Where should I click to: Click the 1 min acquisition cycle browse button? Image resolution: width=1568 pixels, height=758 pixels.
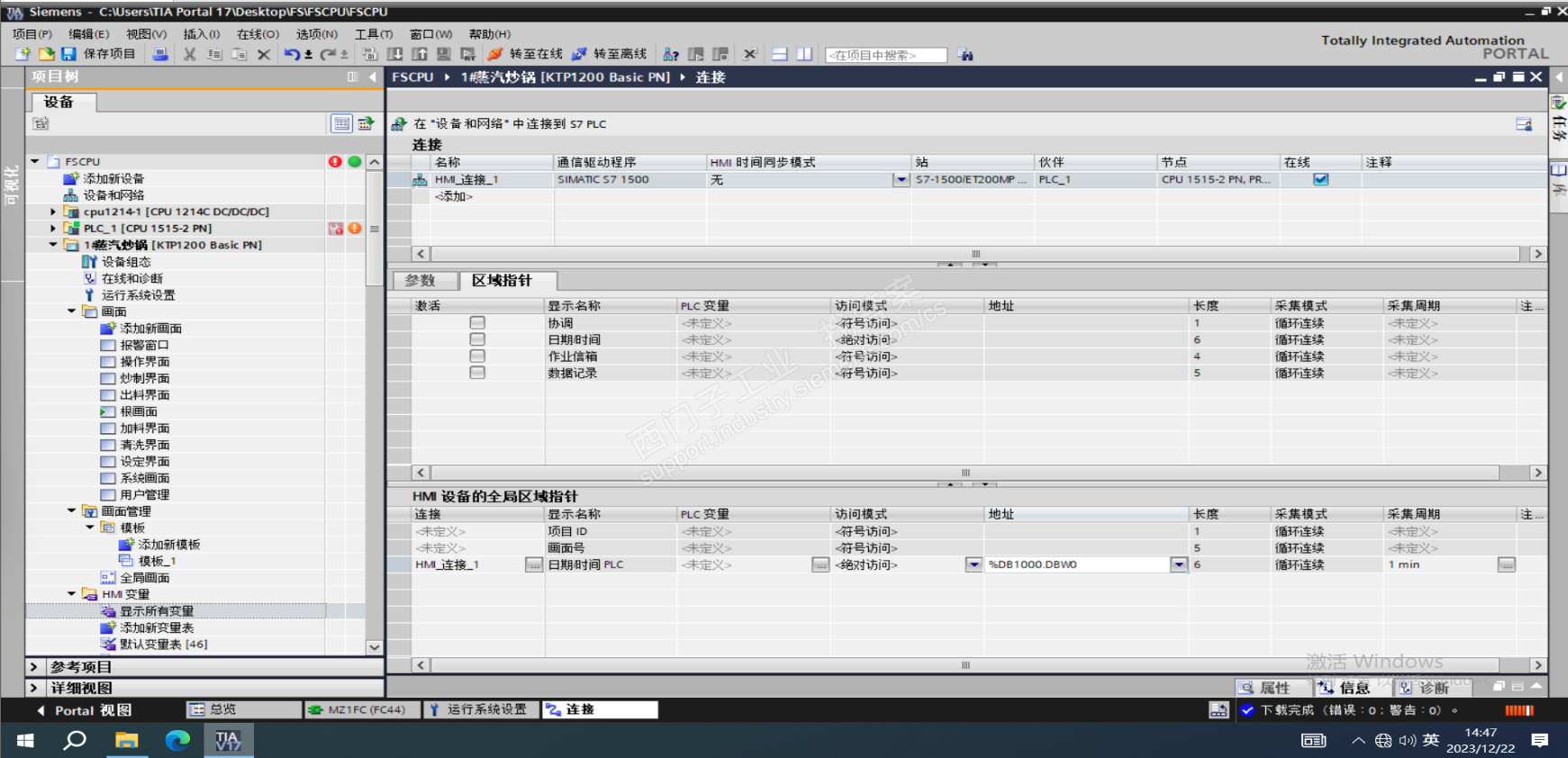[1506, 564]
